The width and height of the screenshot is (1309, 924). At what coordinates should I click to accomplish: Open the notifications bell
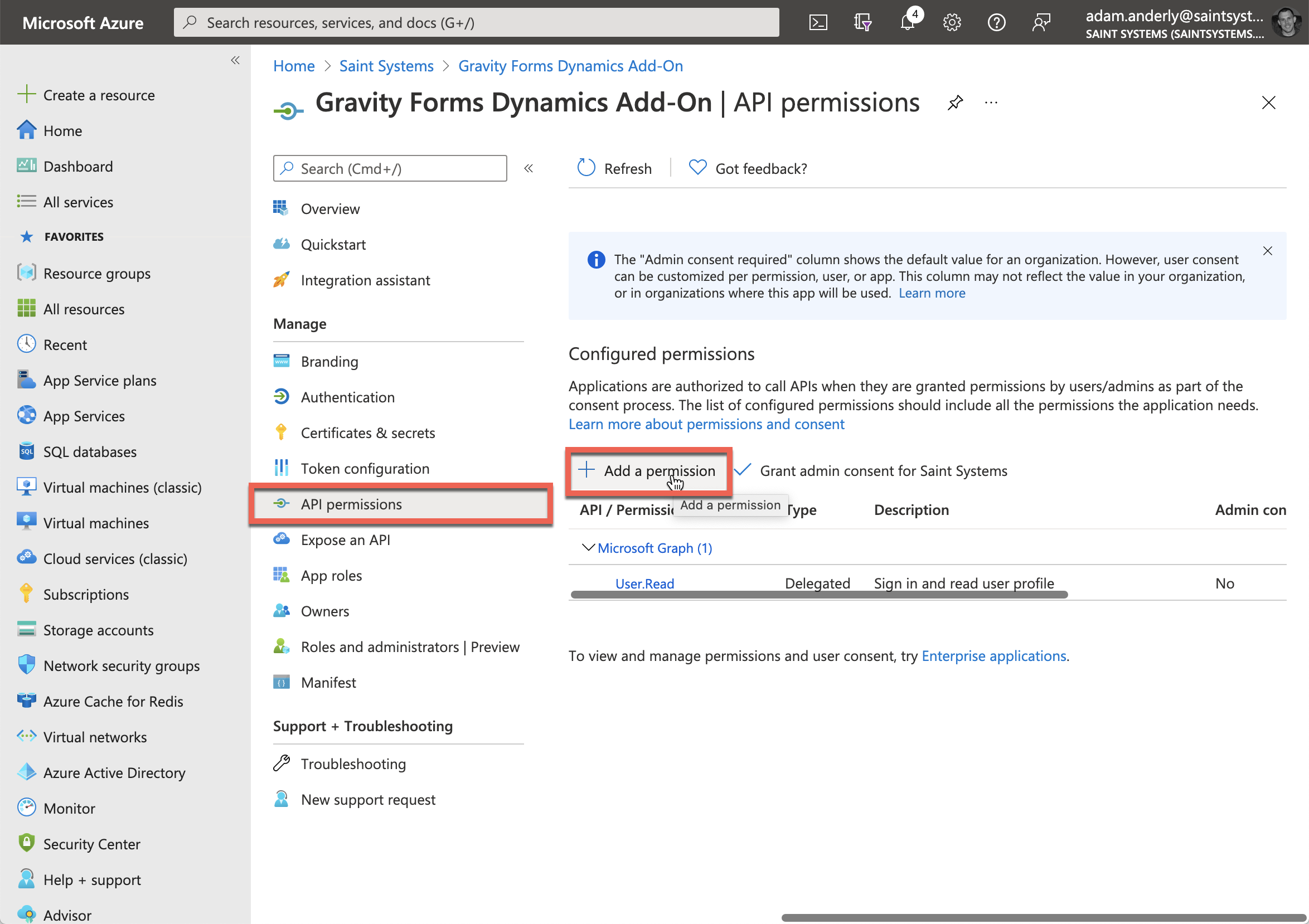pyautogui.click(x=908, y=23)
